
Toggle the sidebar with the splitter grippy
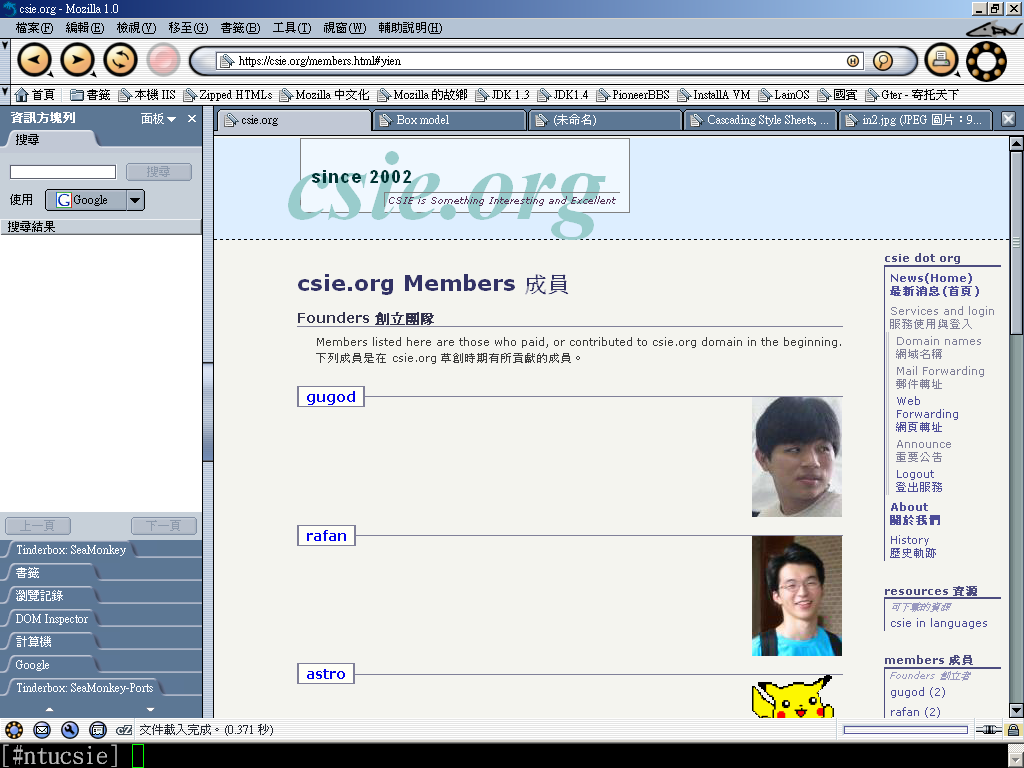pos(208,412)
